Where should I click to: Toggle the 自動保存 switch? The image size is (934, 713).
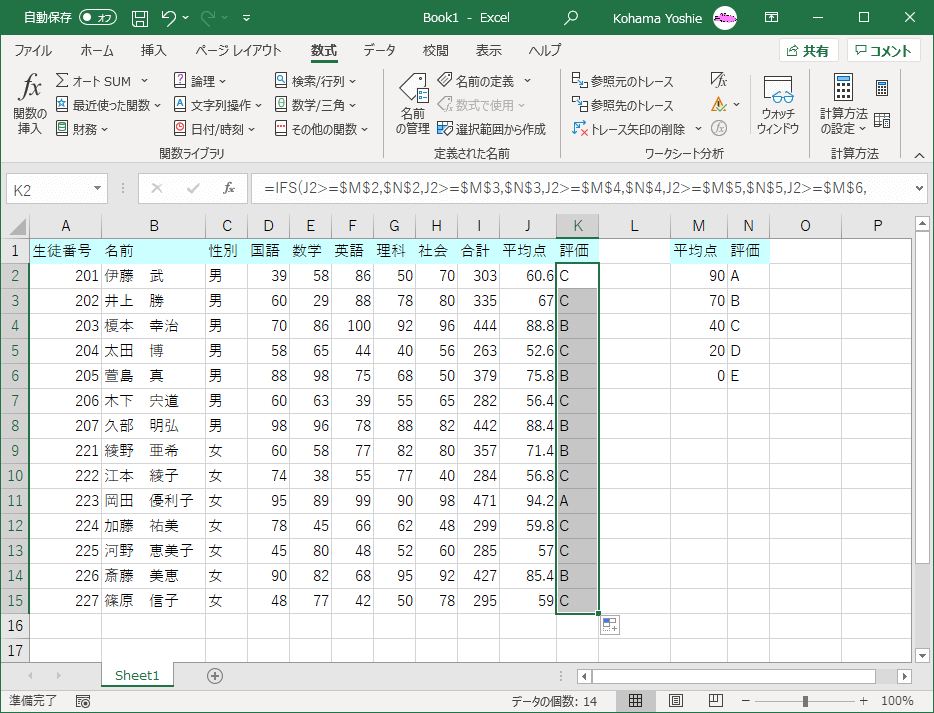pos(98,17)
